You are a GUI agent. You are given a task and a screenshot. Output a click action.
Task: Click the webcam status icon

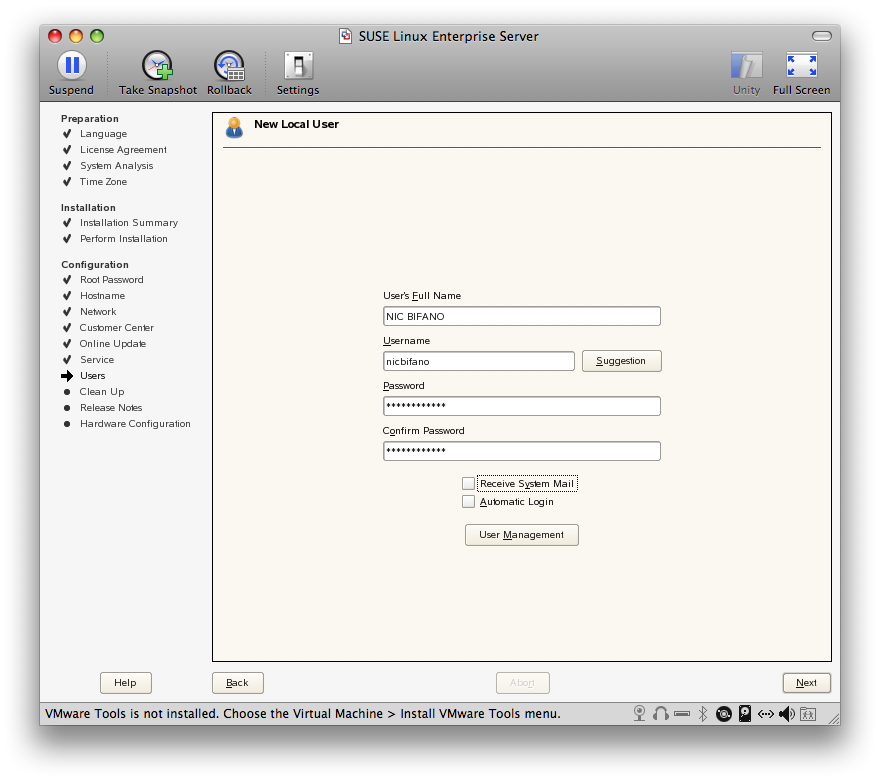640,714
